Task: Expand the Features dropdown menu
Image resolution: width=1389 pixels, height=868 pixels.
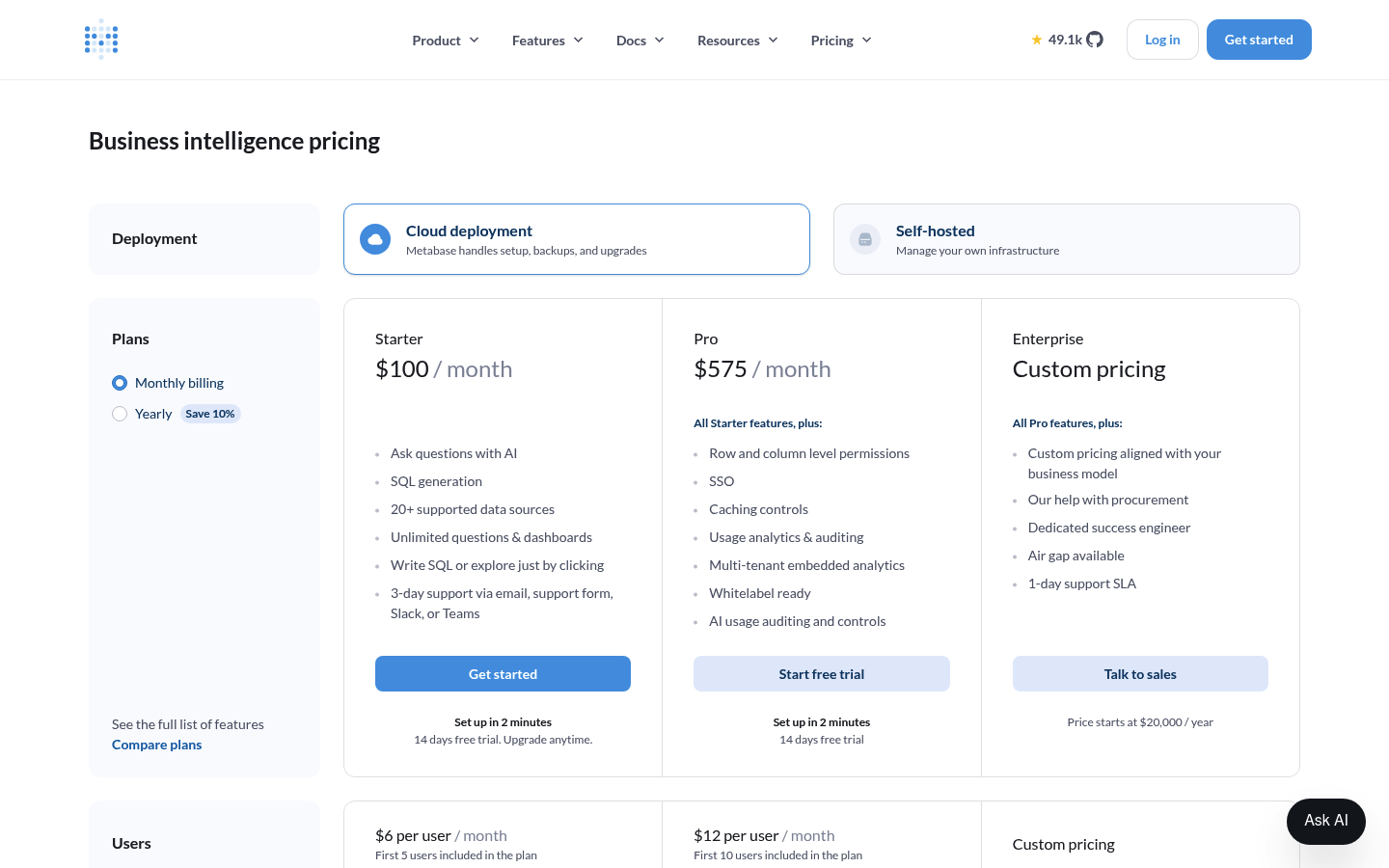Action: [548, 41]
